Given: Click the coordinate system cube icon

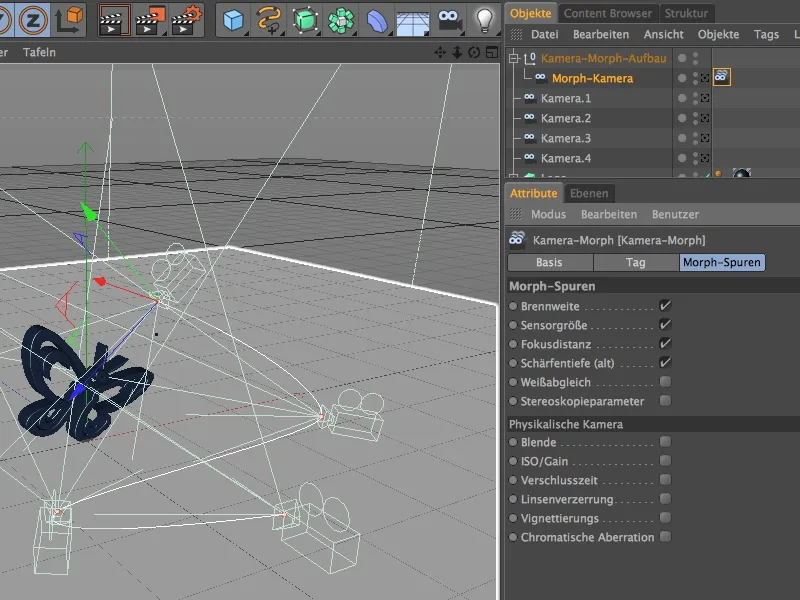Looking at the screenshot, I should (69, 20).
